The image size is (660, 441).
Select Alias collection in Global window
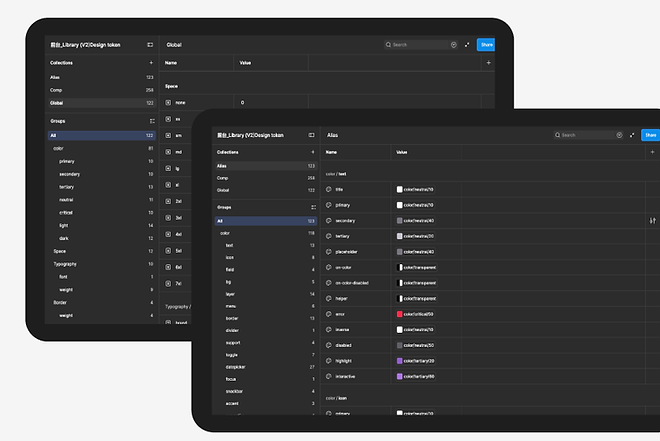pyautogui.click(x=101, y=77)
